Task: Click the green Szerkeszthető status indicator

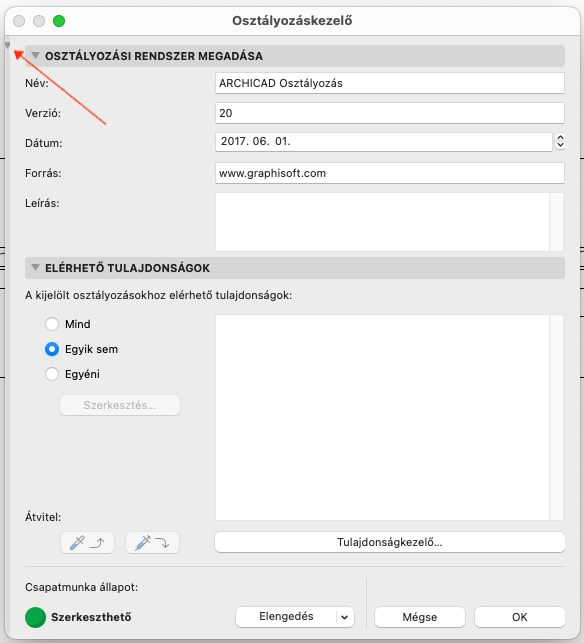Action: click(x=35, y=617)
